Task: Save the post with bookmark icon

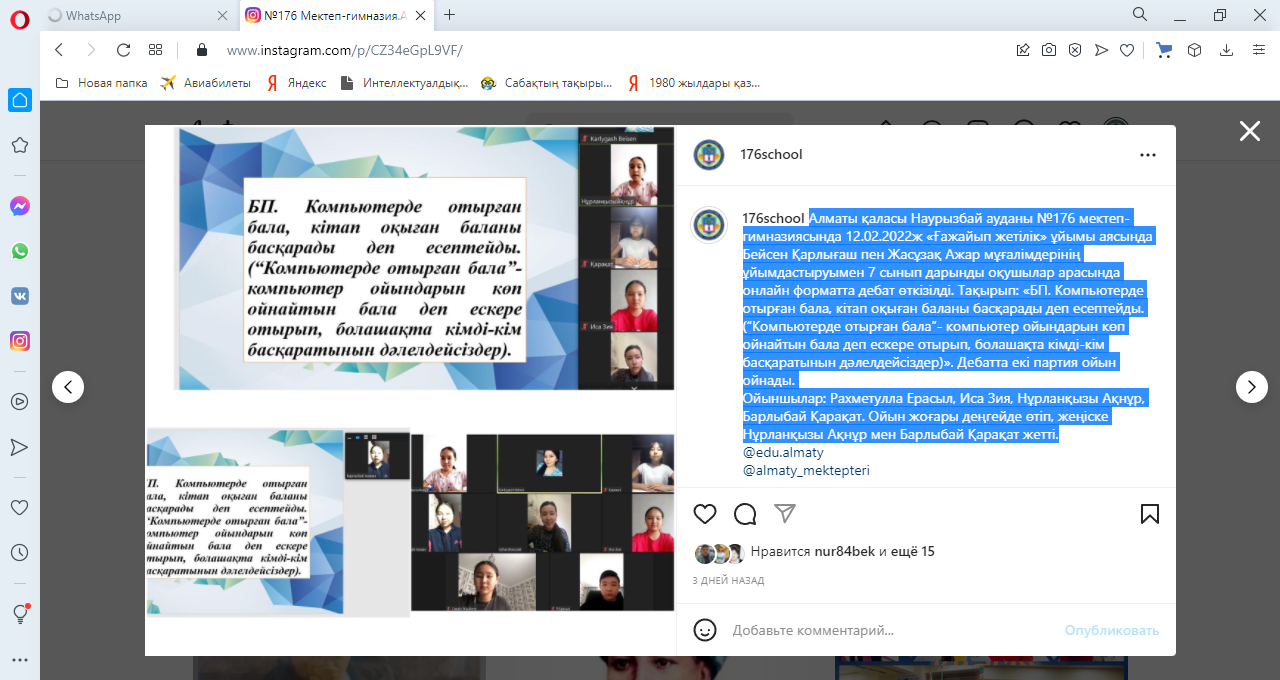Action: [x=1149, y=514]
